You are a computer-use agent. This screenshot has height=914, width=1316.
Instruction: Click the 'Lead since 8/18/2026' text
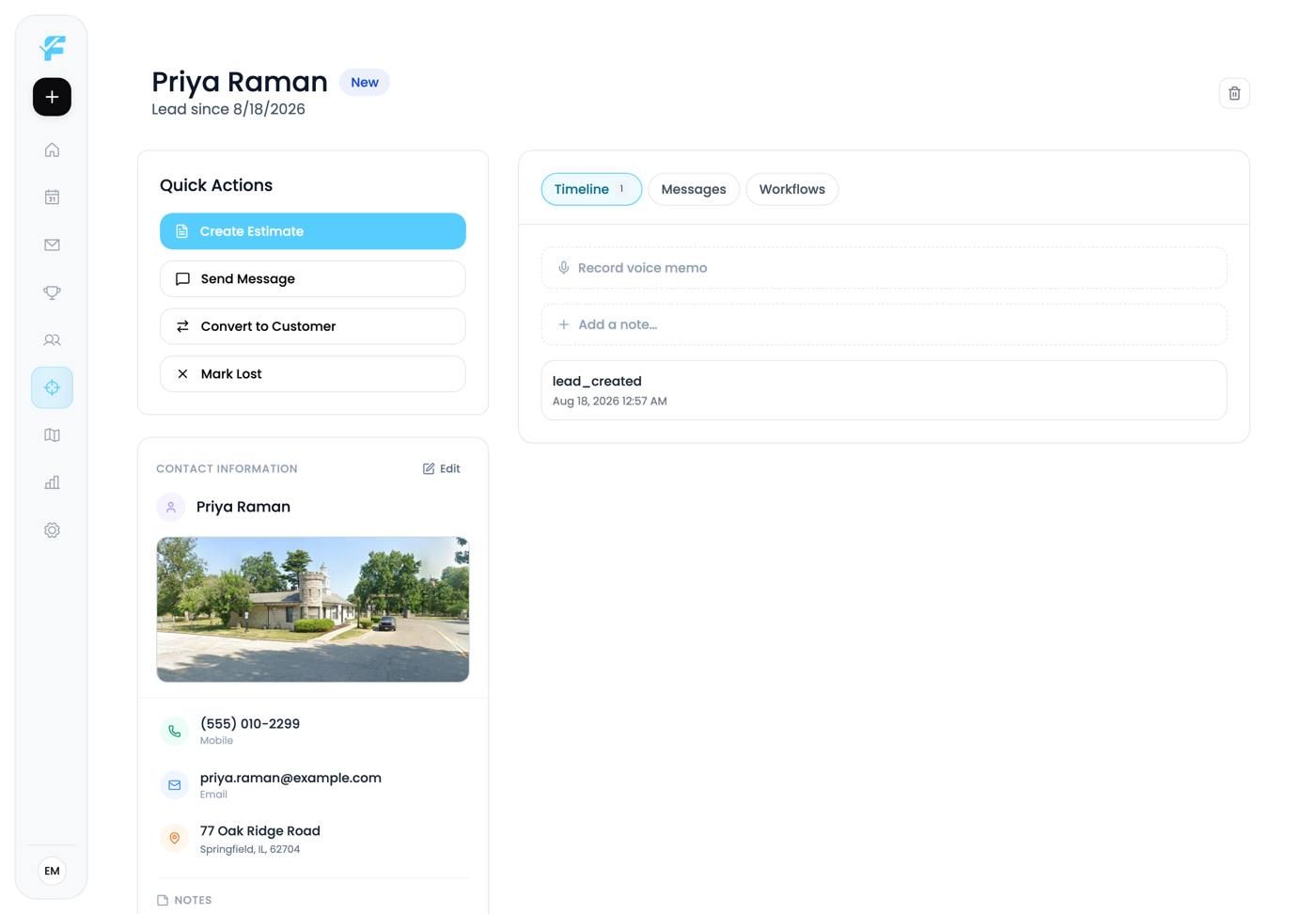point(228,109)
